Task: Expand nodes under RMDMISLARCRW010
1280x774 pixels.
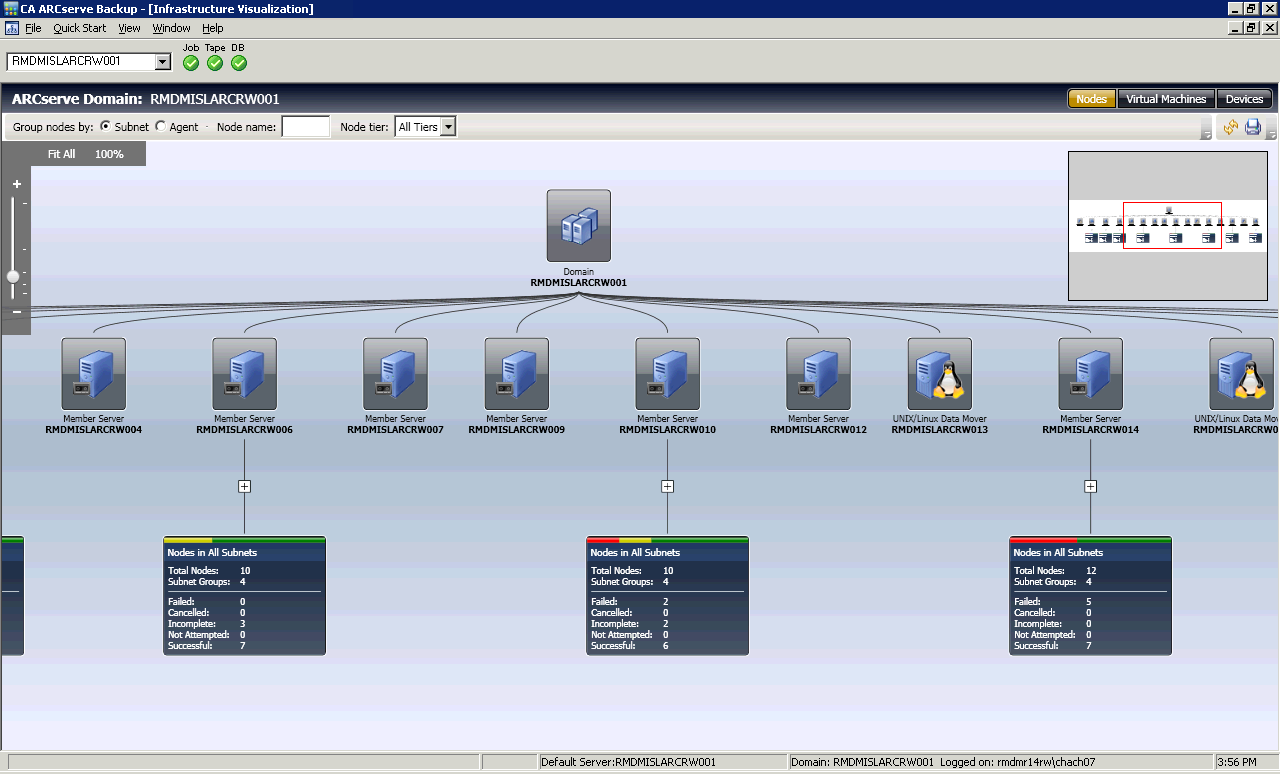Action: (x=667, y=486)
